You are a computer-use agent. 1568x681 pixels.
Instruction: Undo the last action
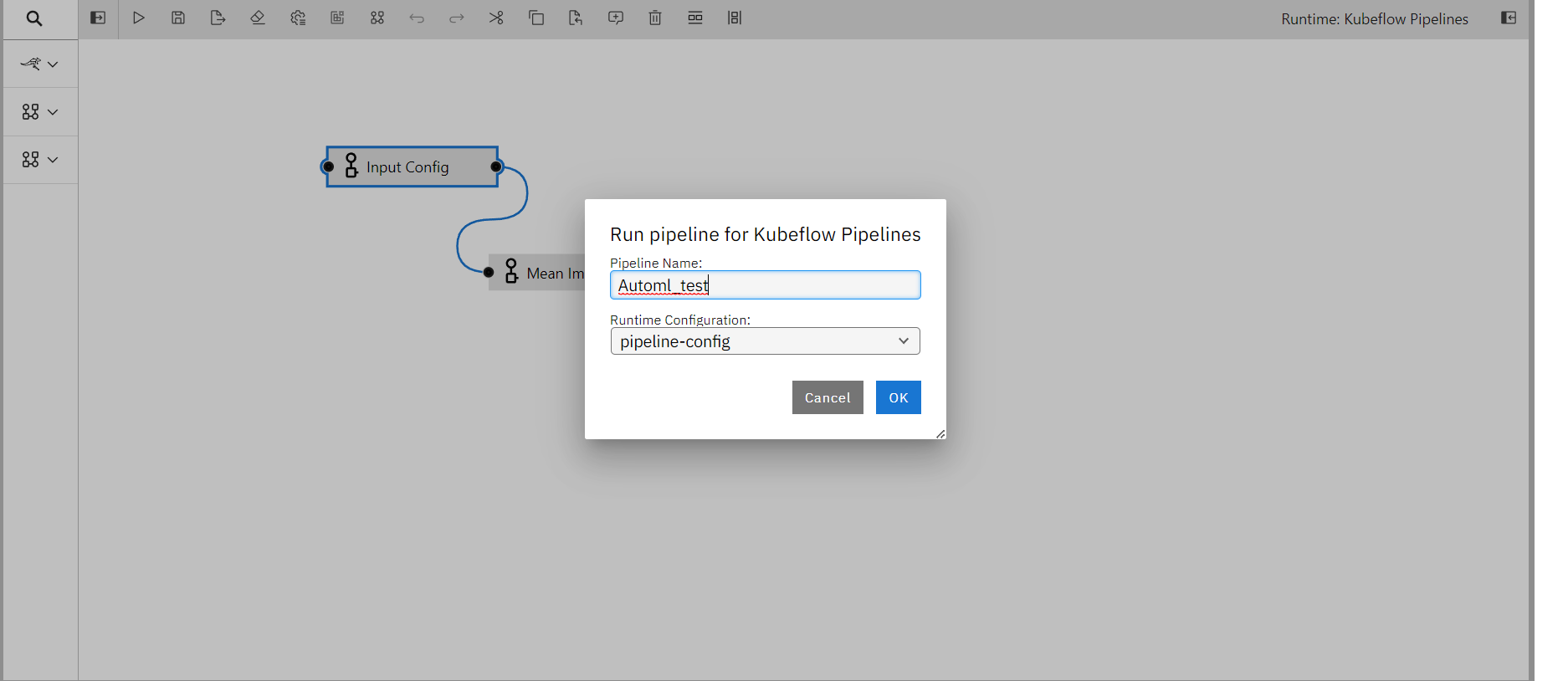click(417, 18)
